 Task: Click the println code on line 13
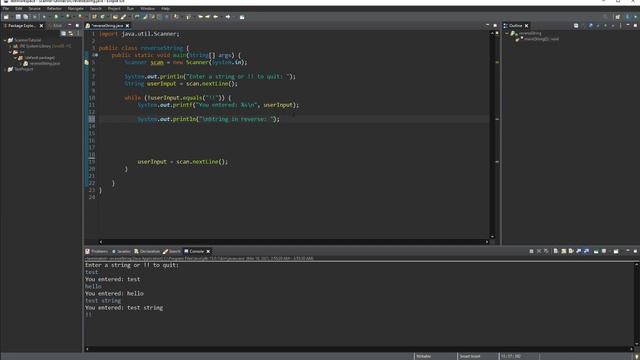[x=208, y=119]
